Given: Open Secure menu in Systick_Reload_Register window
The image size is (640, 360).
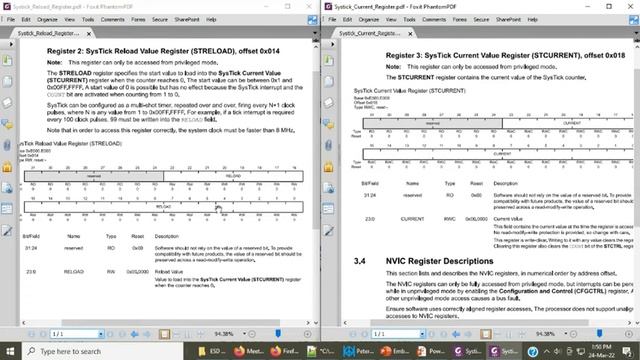Looking at the screenshot, I should click(160, 20).
